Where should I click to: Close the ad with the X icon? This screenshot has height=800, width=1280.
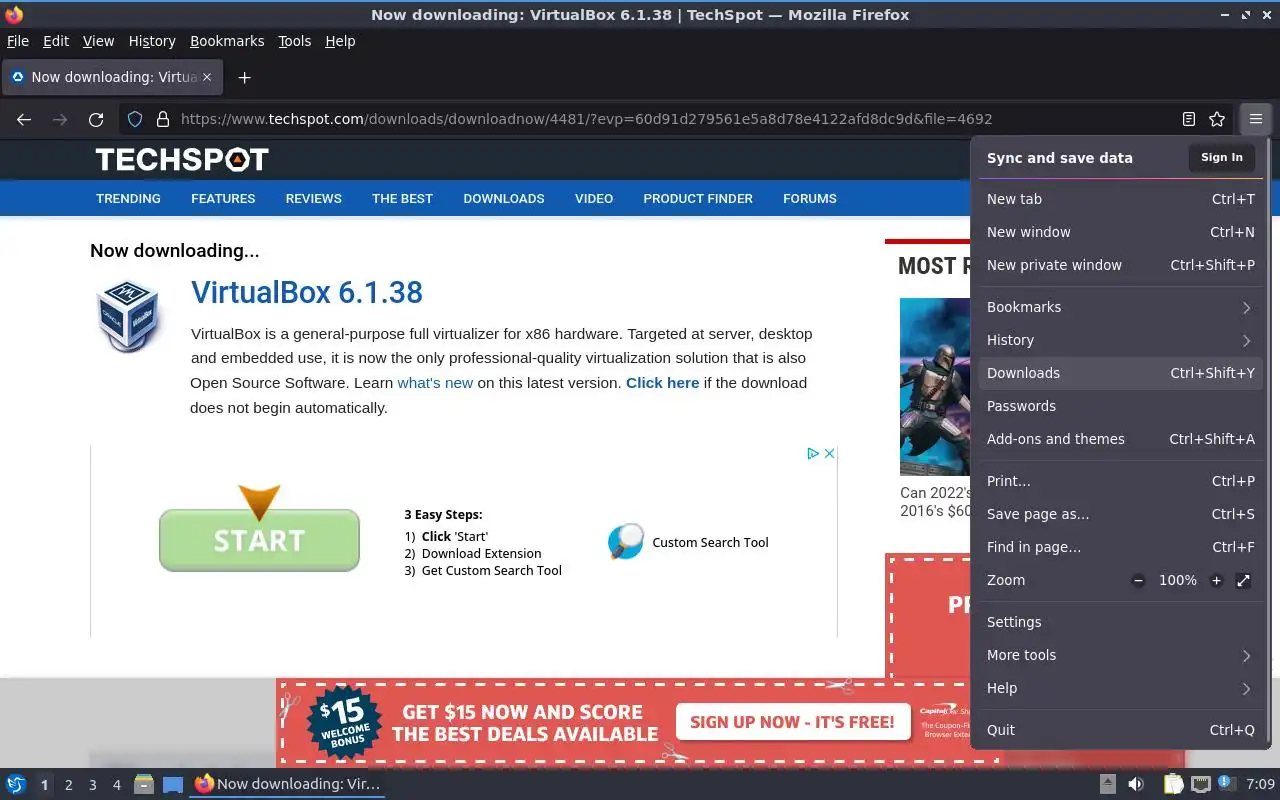[x=829, y=453]
